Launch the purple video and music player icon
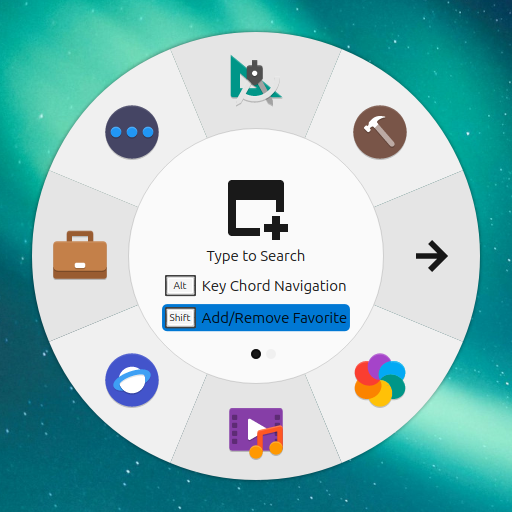 (256, 433)
